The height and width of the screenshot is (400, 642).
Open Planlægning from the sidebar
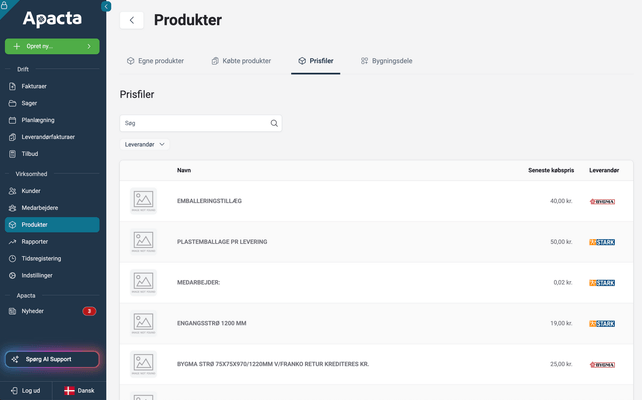pyautogui.click(x=39, y=120)
